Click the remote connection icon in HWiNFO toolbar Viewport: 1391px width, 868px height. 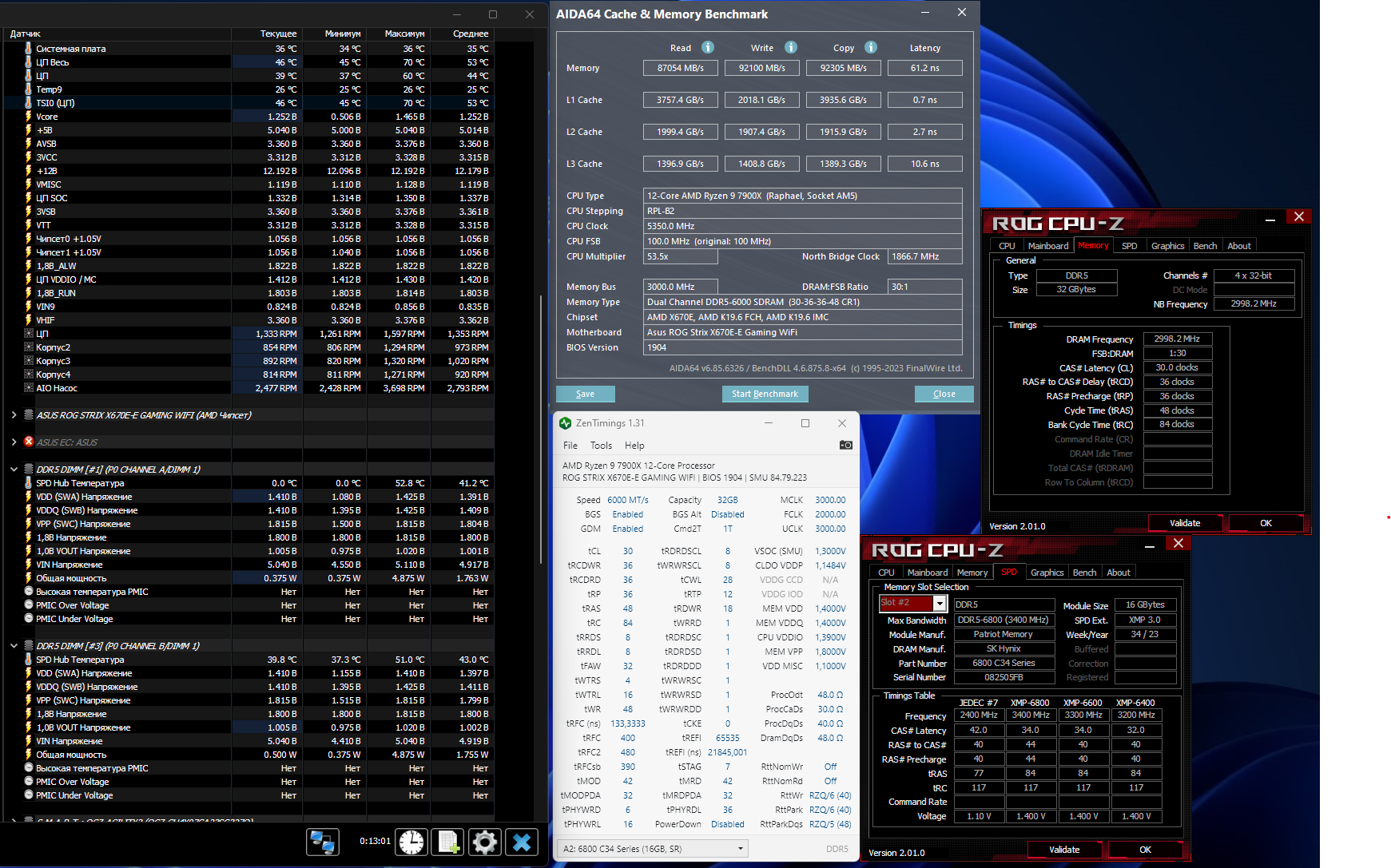coord(323,842)
